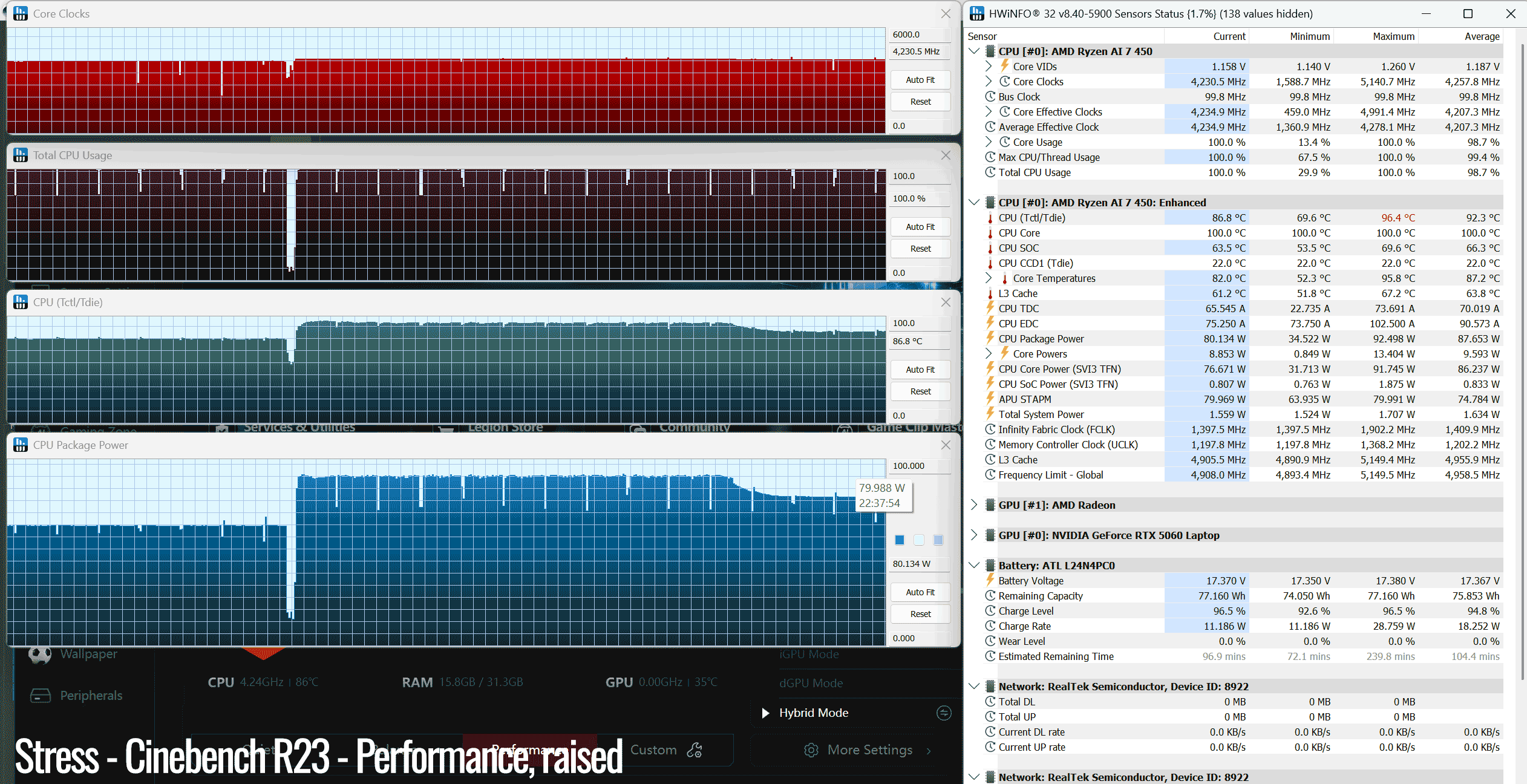Click the Hybrid Mode swap icon
Image resolution: width=1527 pixels, height=784 pixels.
[x=944, y=713]
